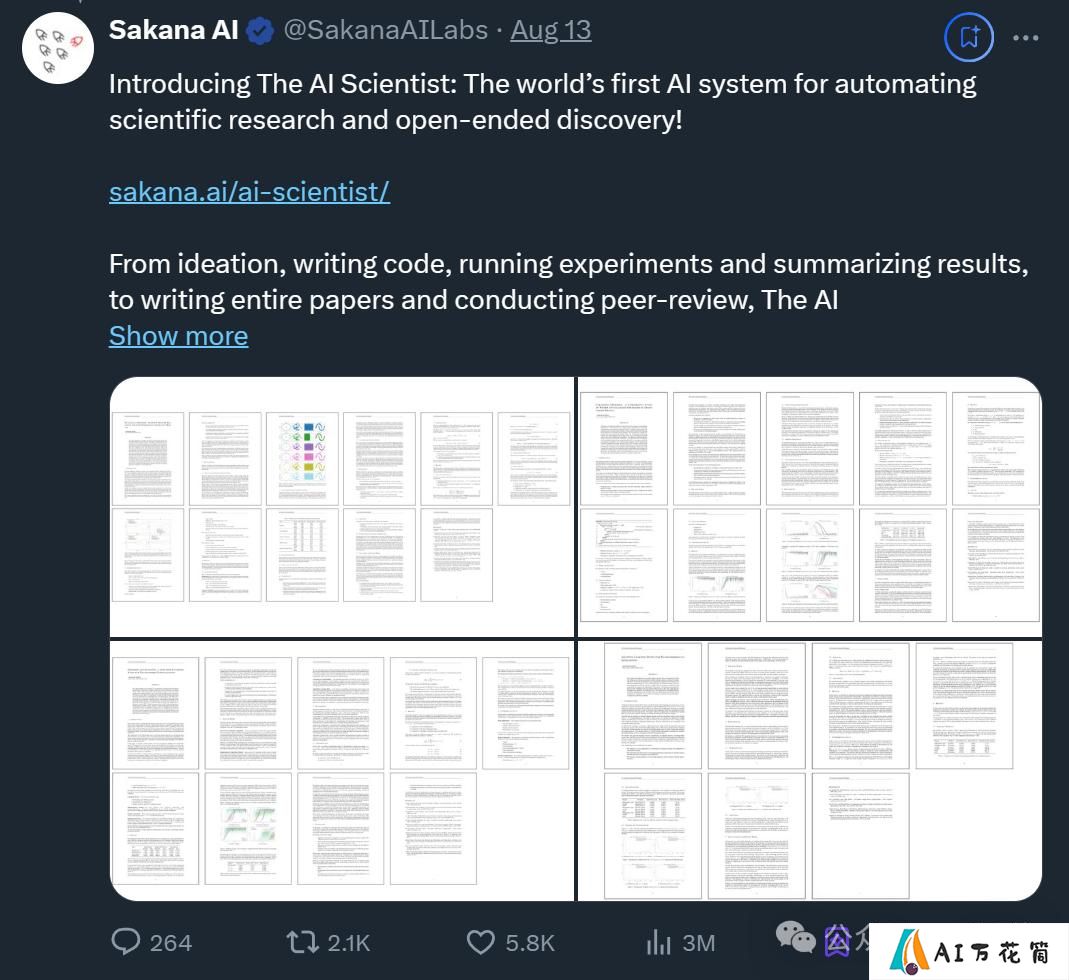Open bottom-left paper thumbnail with green charts

pyautogui.click(x=342, y=771)
